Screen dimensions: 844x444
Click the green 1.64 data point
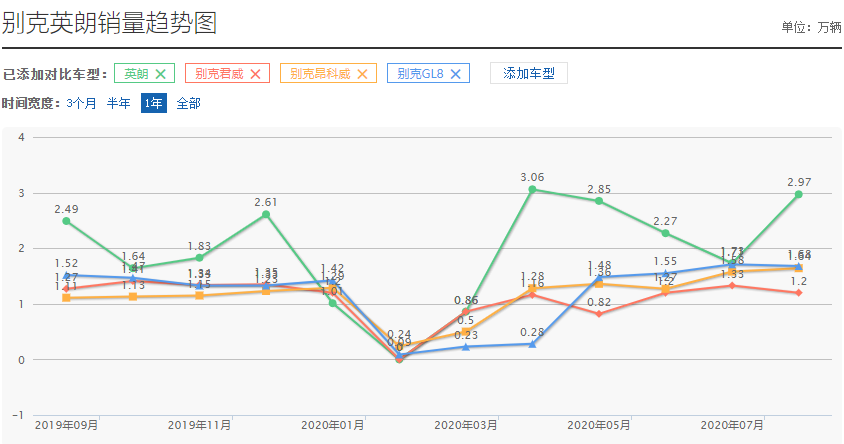click(133, 269)
